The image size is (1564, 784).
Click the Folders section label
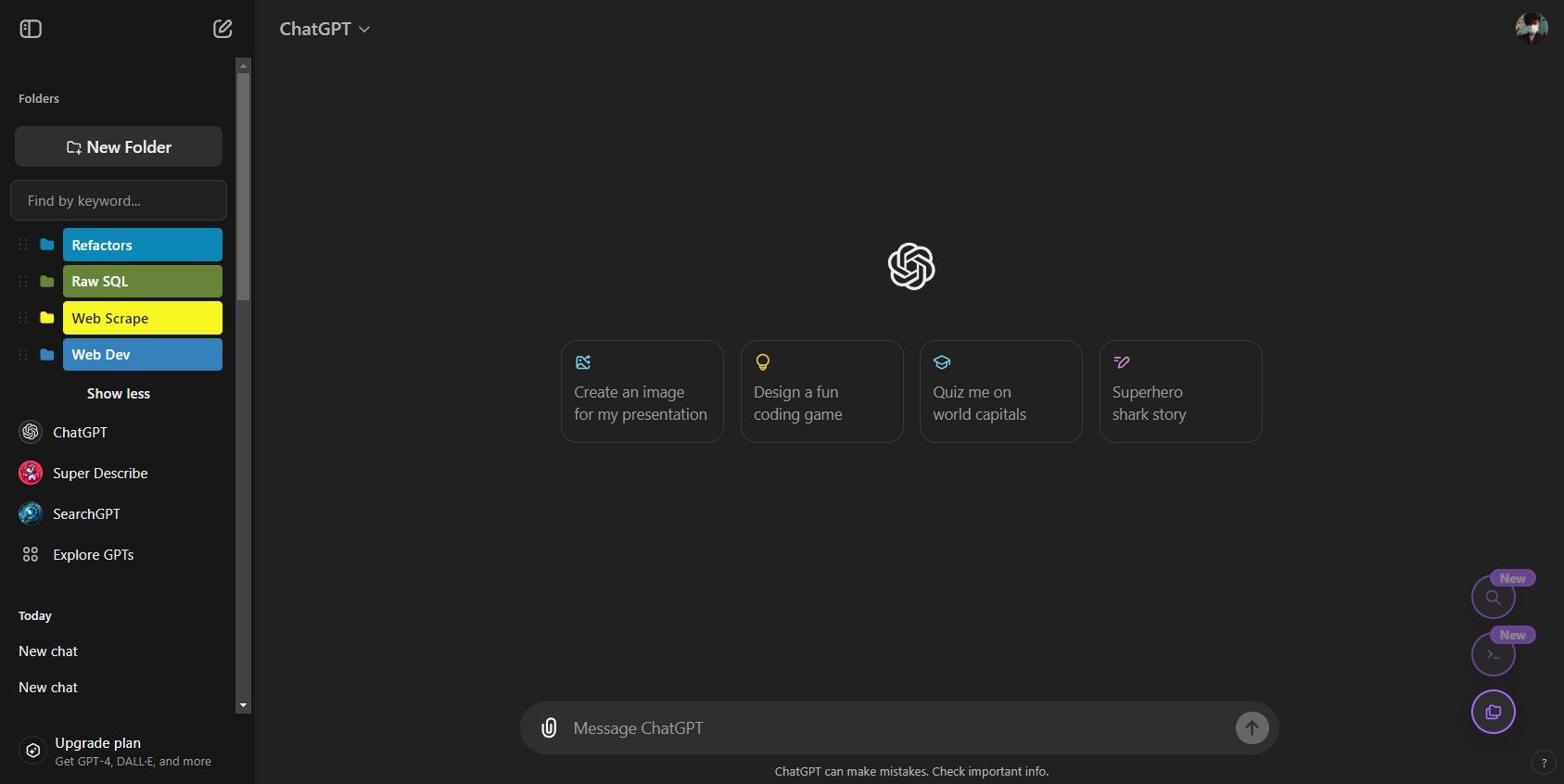tap(39, 98)
